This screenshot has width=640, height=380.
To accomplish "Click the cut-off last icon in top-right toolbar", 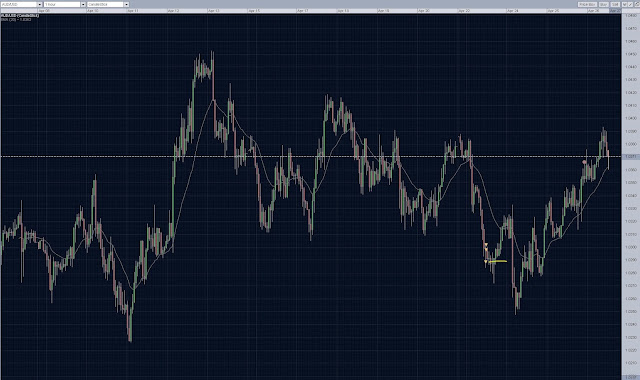I will coord(637,4).
